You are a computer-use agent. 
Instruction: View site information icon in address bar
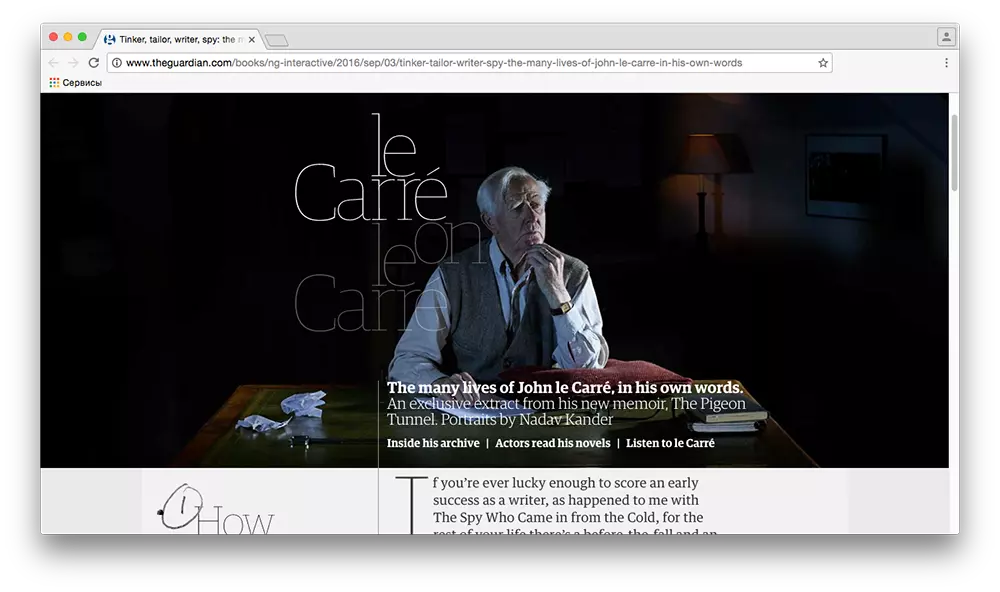coord(116,63)
